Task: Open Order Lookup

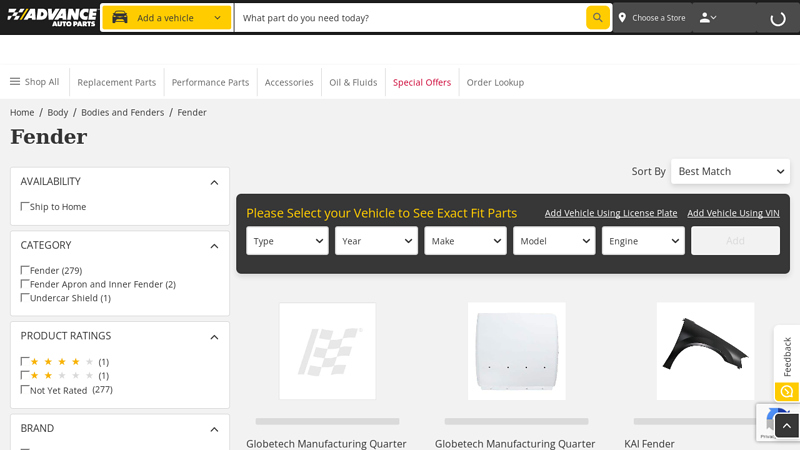Action: tap(495, 82)
